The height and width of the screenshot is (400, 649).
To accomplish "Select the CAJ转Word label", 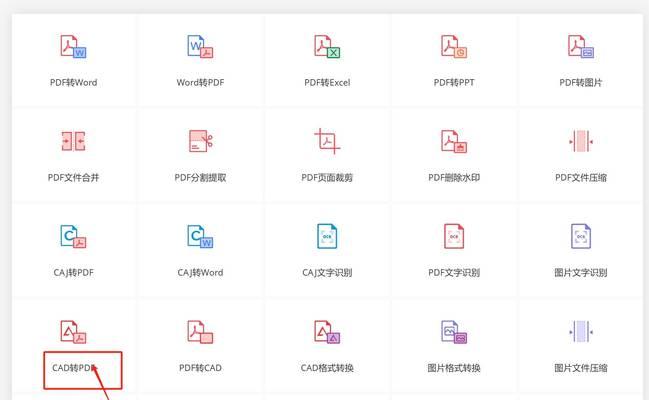I will 200,272.
